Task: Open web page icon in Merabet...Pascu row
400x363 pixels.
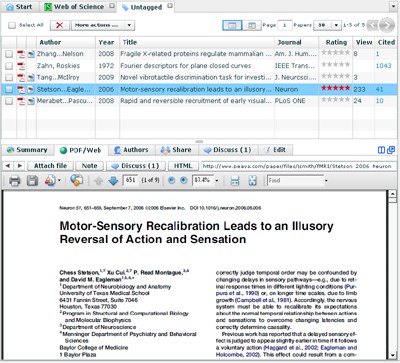Action: coord(31,101)
